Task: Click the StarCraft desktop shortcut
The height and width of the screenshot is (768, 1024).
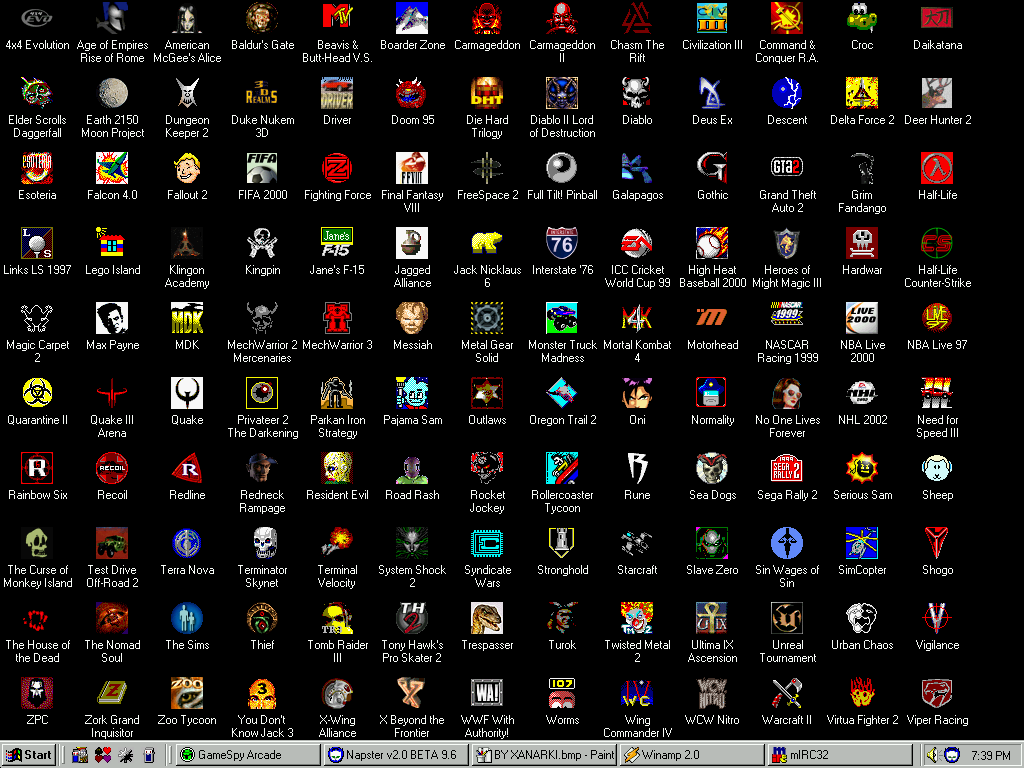Action: tap(637, 543)
